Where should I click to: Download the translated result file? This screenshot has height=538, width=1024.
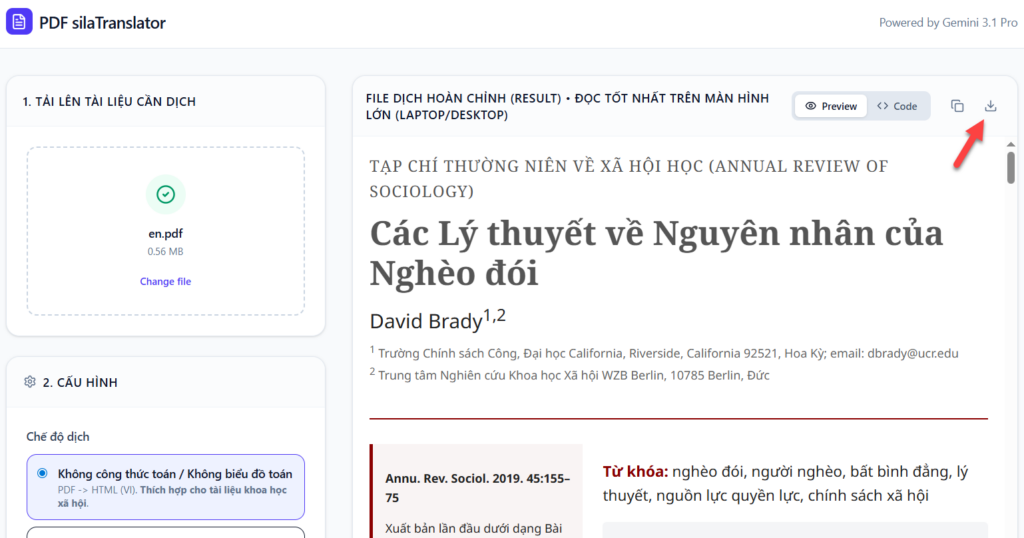pyautogui.click(x=990, y=106)
